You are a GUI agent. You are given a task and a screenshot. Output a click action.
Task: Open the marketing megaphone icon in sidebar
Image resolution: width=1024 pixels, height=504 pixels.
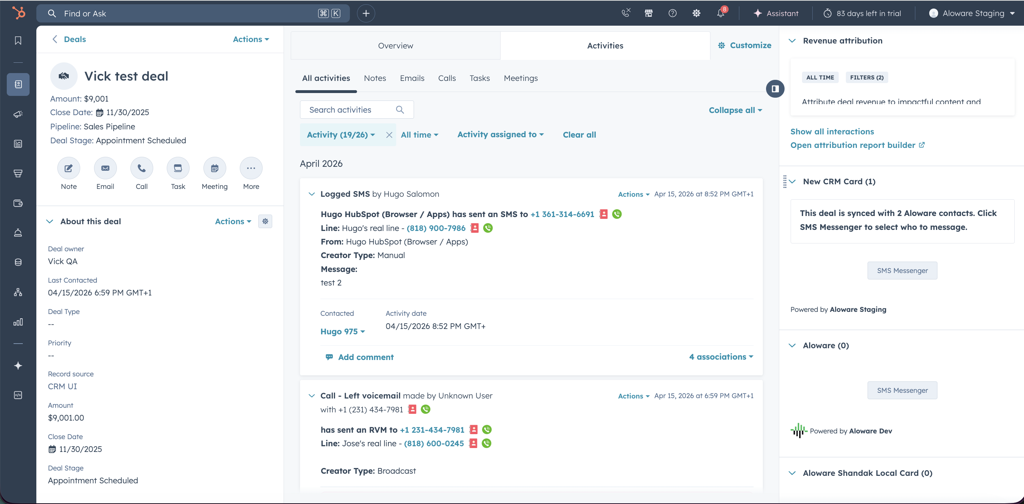[18, 114]
